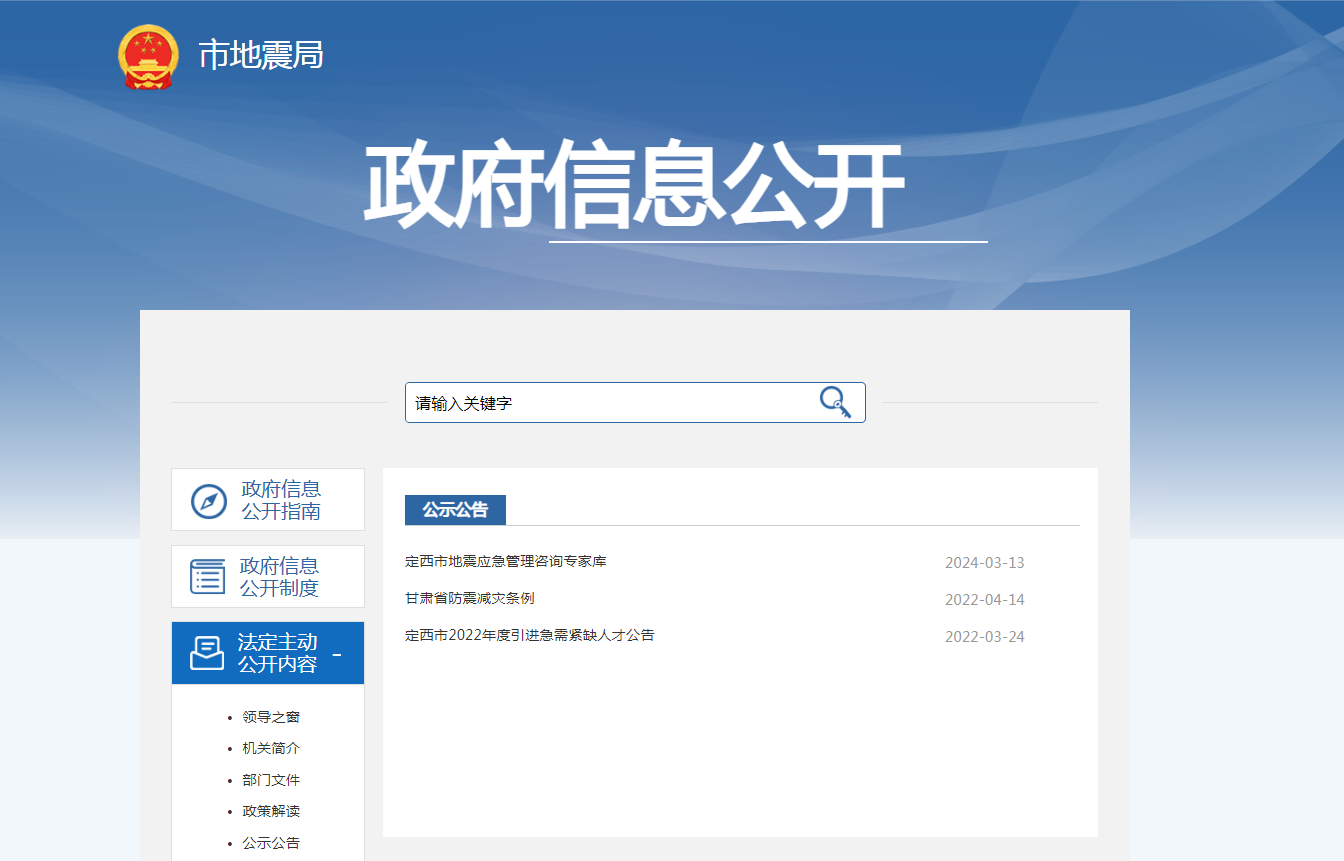The image size is (1344, 861).
Task: Click the national emblem logo of 市地震局
Action: (147, 57)
